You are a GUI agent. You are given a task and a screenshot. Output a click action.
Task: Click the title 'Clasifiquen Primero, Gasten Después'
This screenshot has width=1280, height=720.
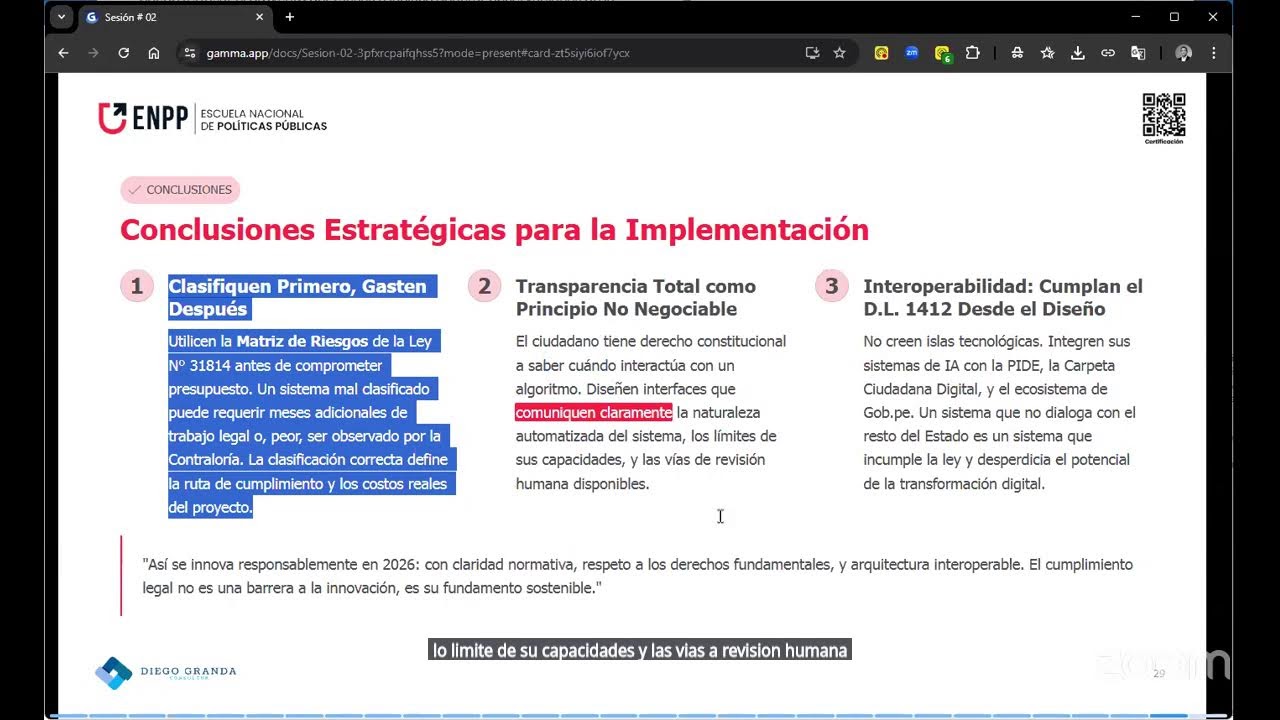298,298
